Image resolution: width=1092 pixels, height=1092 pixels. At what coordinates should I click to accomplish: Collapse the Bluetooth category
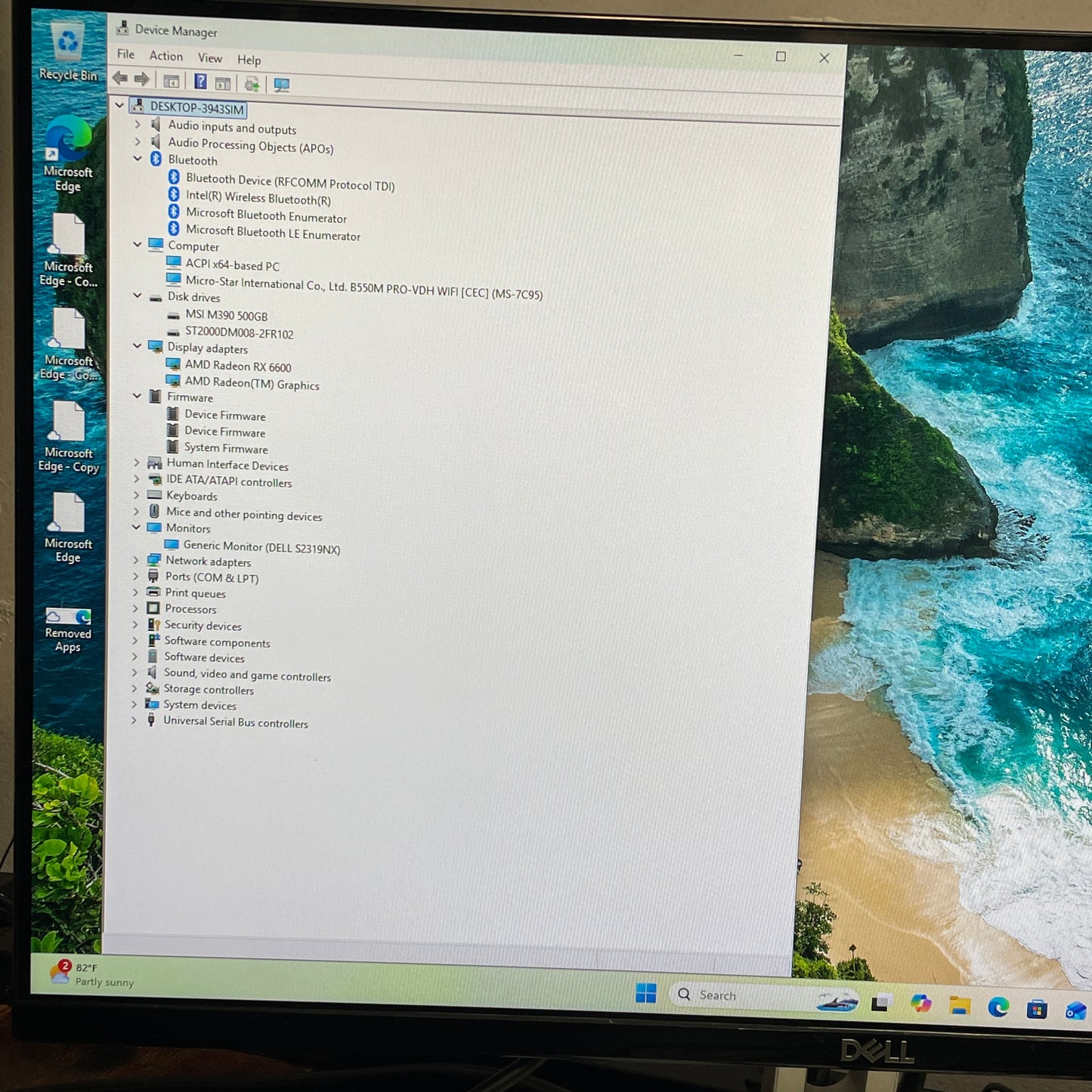138,158
